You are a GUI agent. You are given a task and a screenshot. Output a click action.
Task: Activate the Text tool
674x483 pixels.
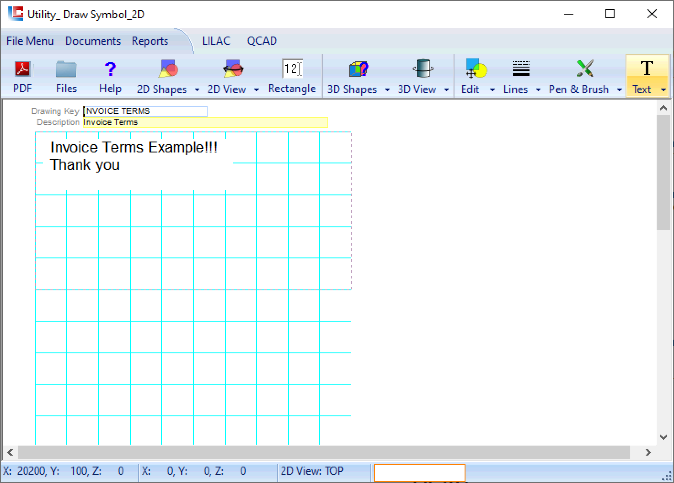coord(646,69)
